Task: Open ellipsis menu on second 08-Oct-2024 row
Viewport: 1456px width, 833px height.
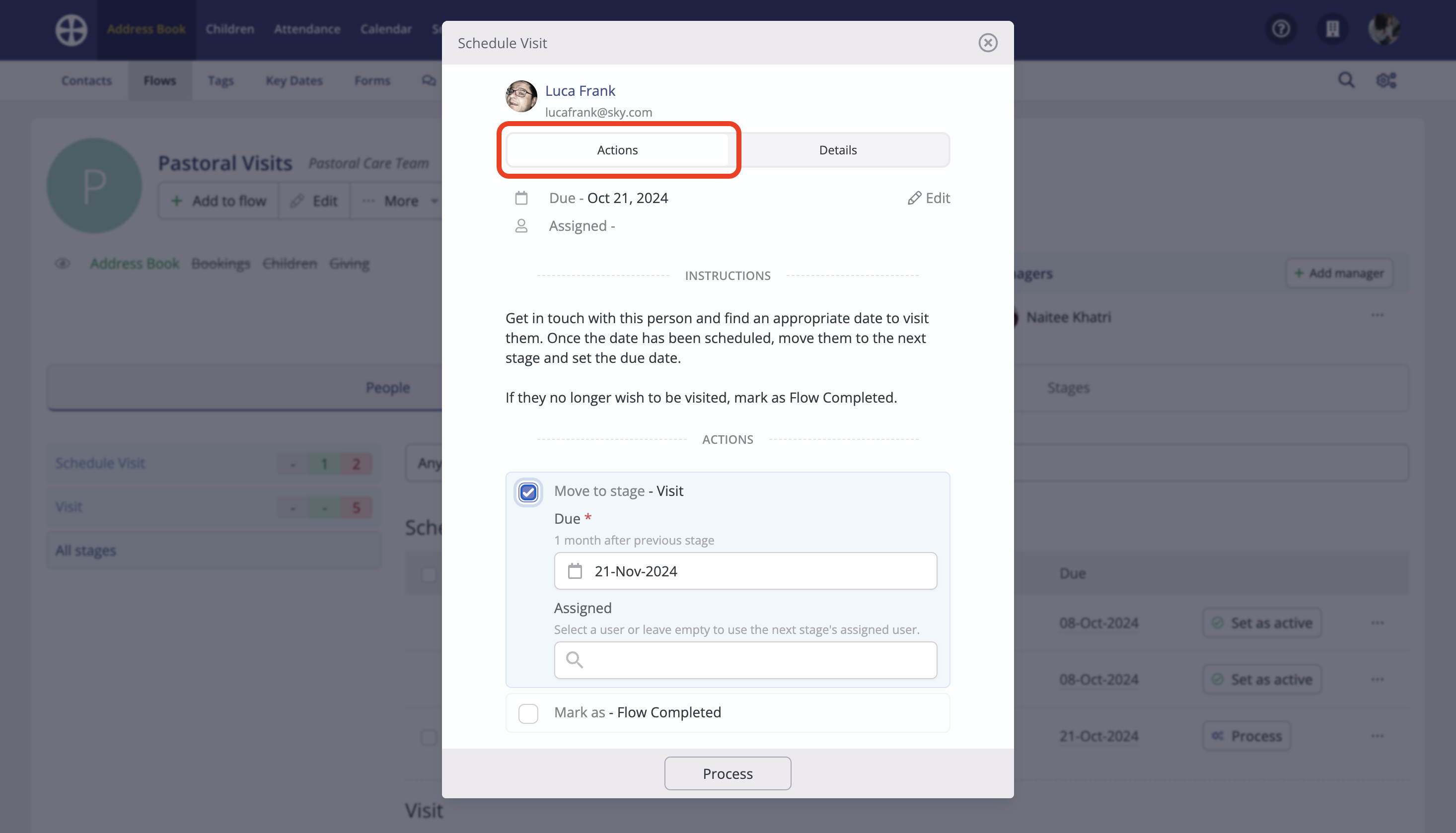Action: point(1377,680)
